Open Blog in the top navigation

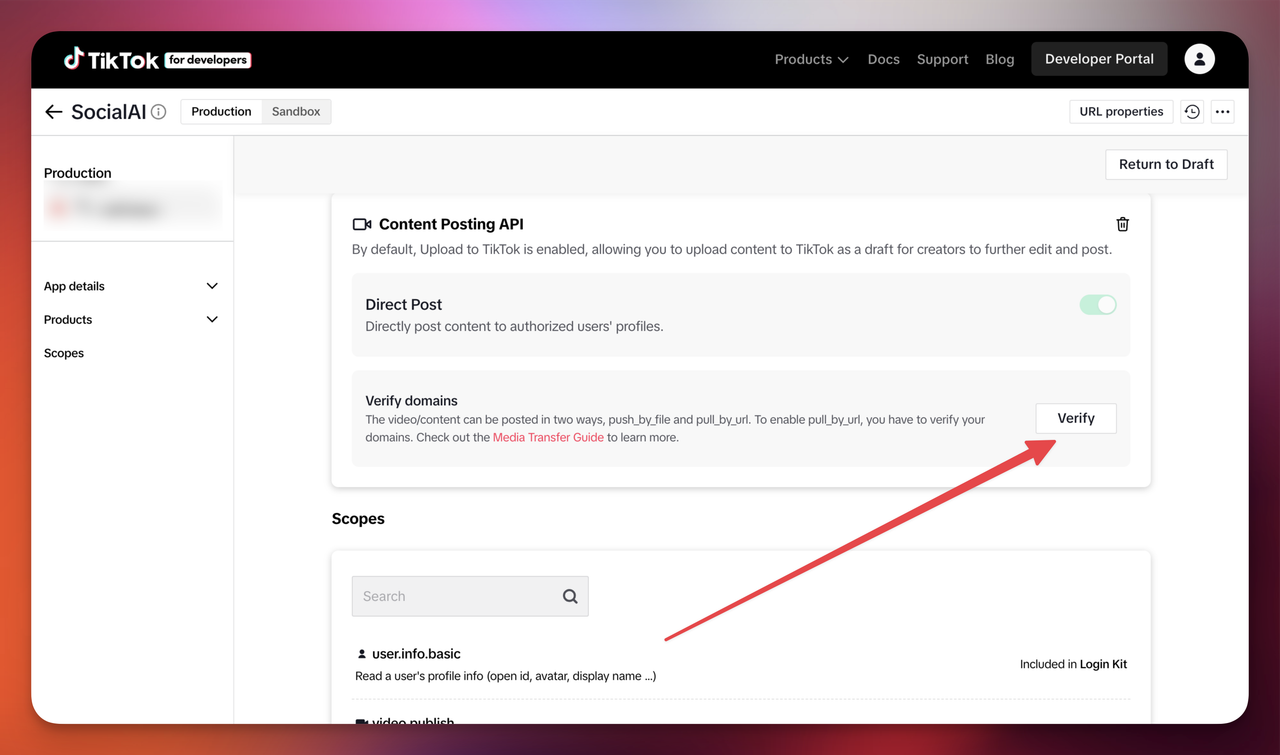(x=999, y=59)
